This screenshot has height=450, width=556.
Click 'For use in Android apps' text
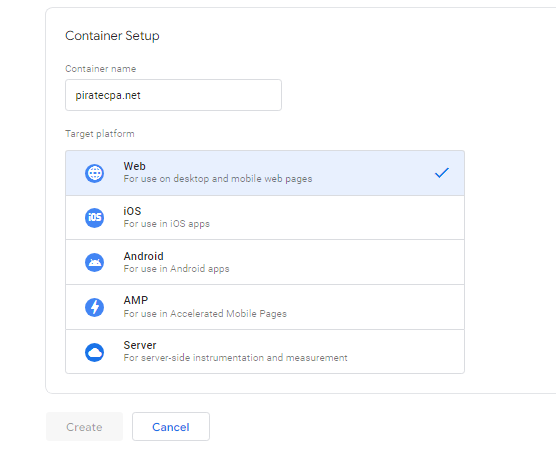coord(176,269)
